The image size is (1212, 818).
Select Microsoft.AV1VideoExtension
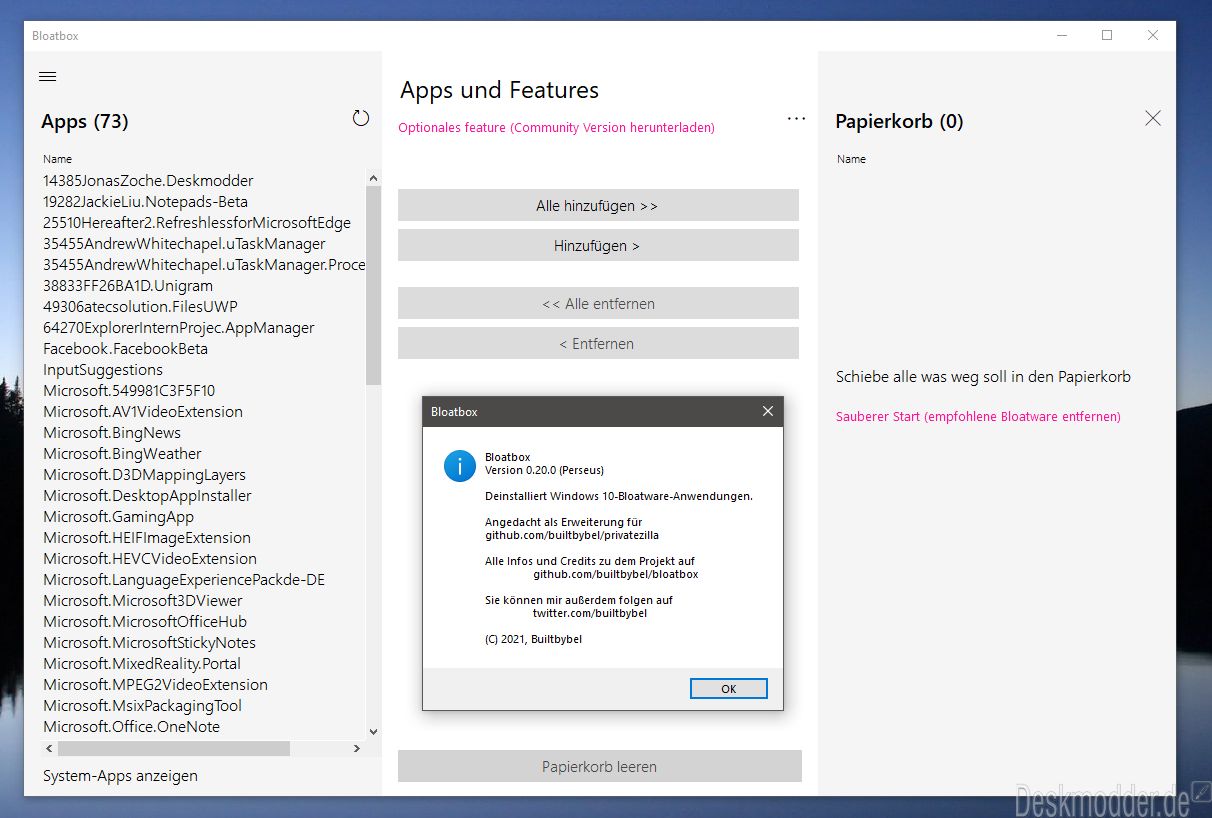[x=143, y=412]
